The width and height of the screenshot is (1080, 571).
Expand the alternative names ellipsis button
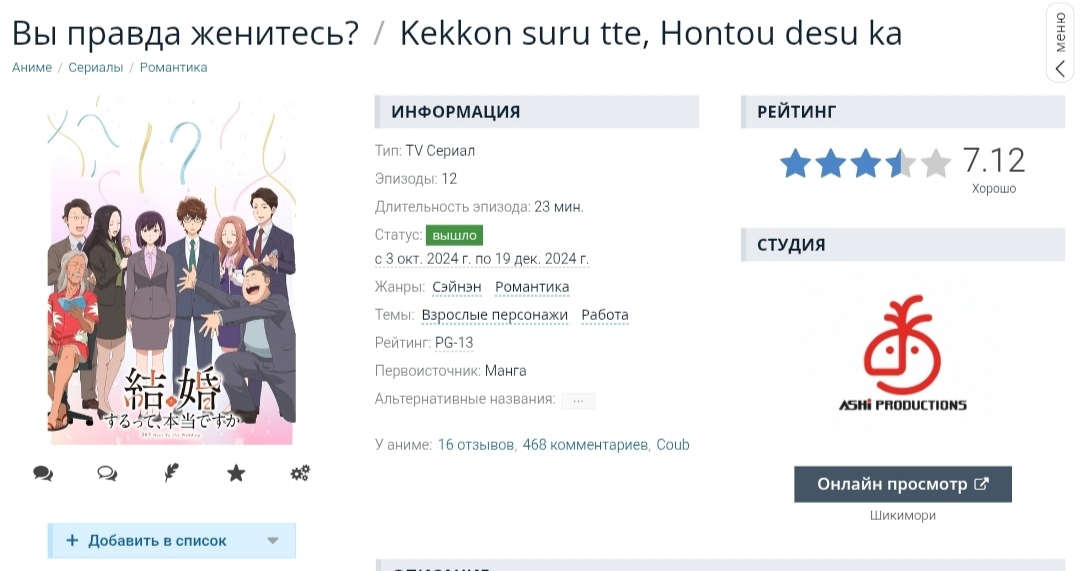pos(578,400)
